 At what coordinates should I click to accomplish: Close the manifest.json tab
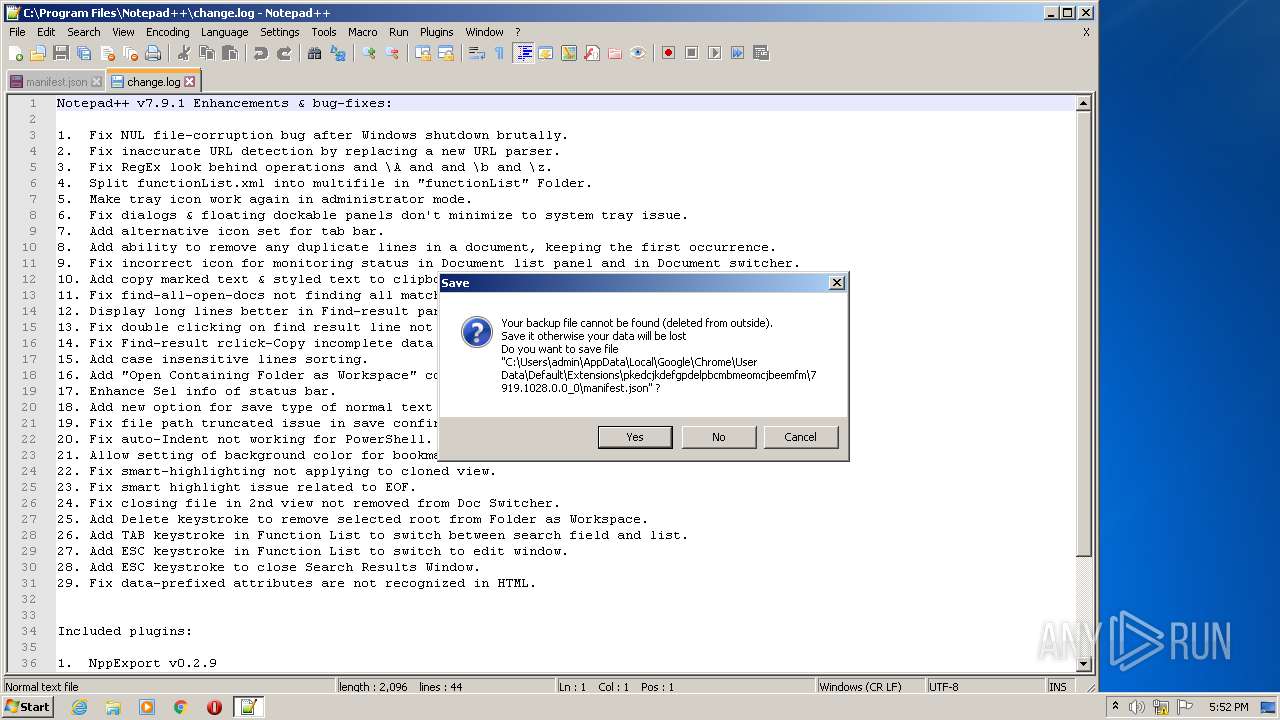point(96,82)
